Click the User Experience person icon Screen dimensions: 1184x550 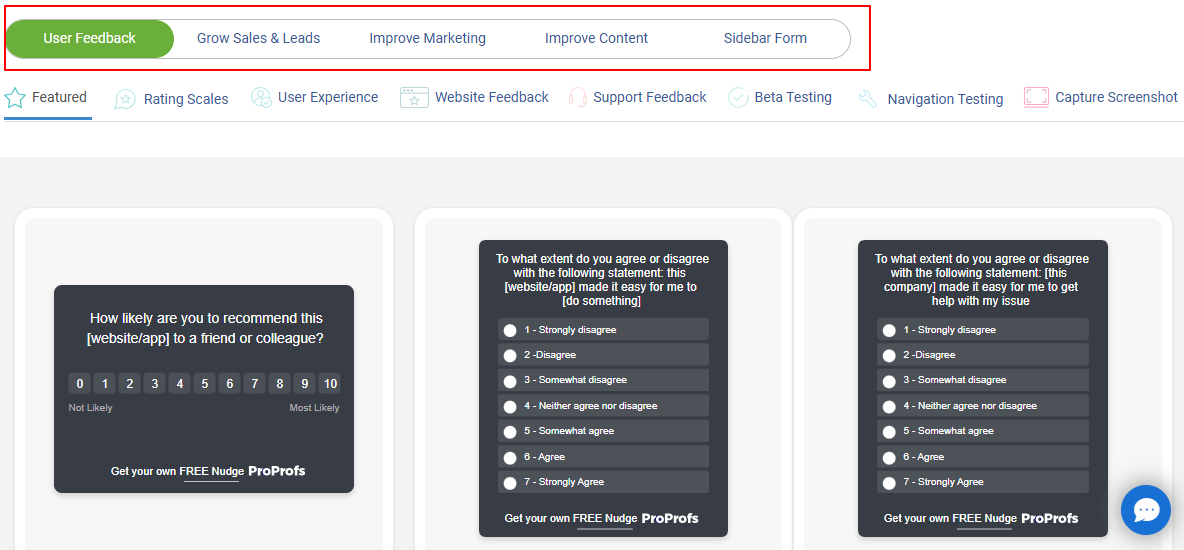click(261, 97)
